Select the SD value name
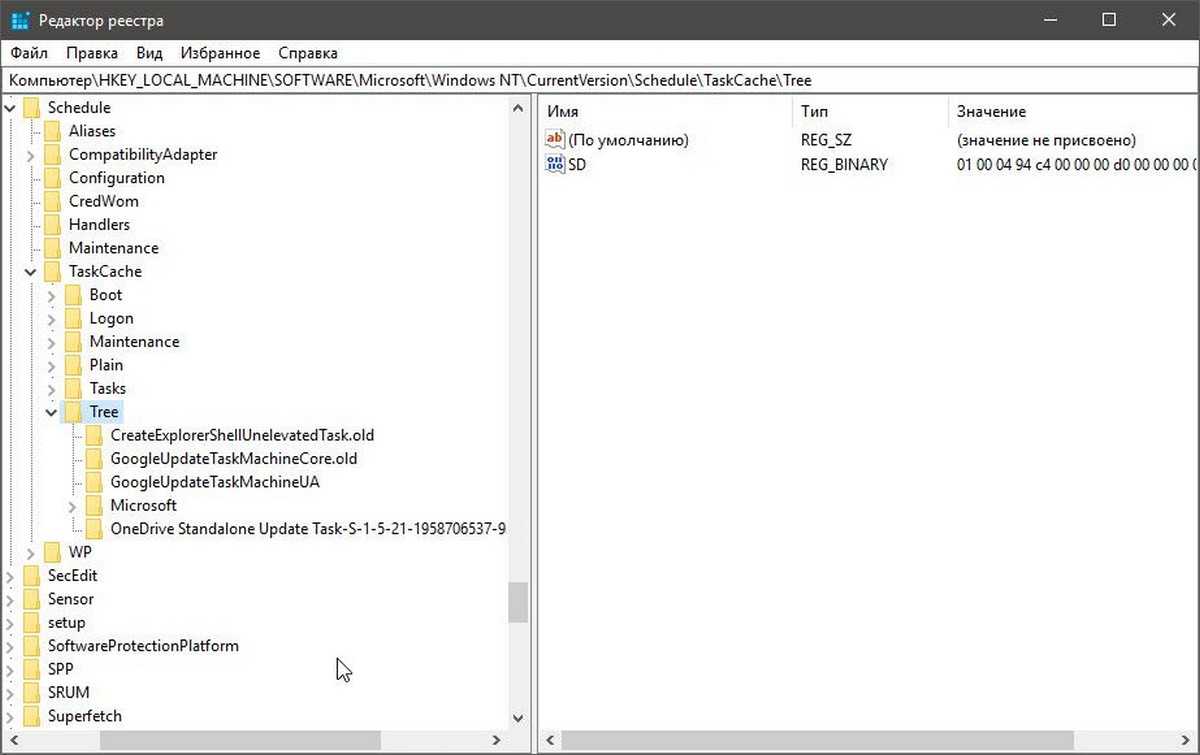This screenshot has height=755, width=1200. pyautogui.click(x=577, y=164)
